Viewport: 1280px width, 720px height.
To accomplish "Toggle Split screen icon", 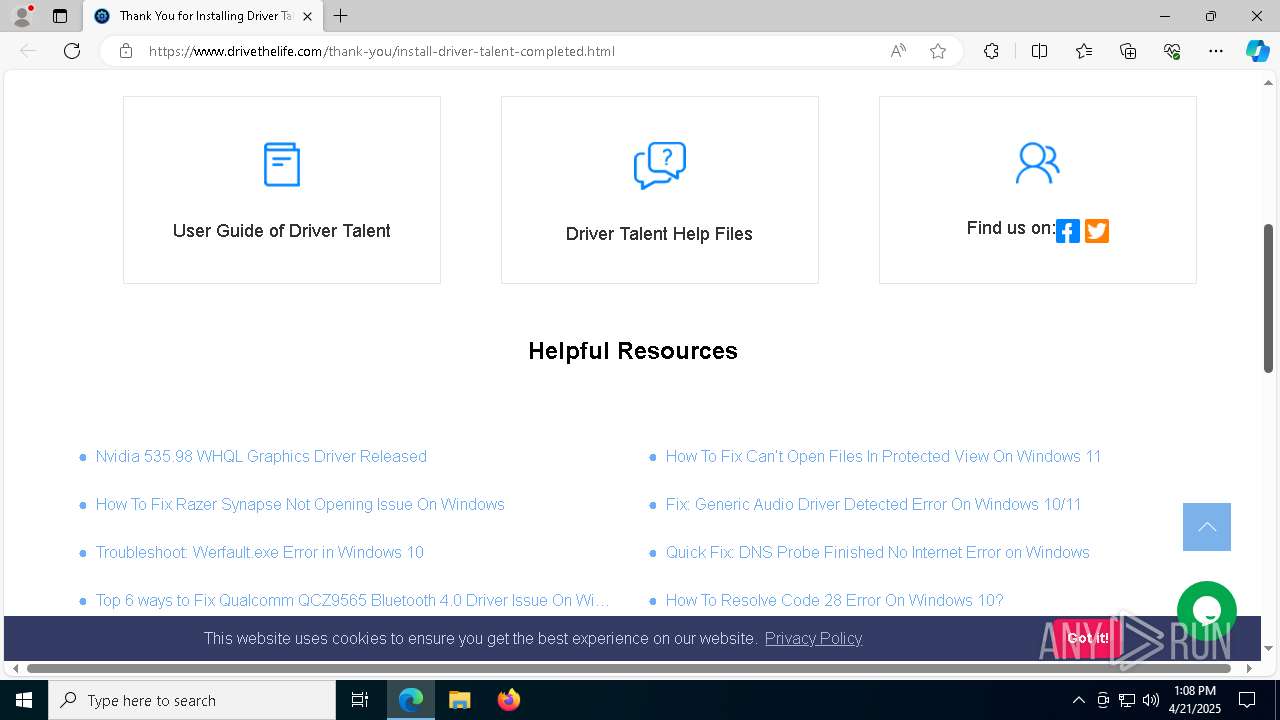I will coord(1039,51).
